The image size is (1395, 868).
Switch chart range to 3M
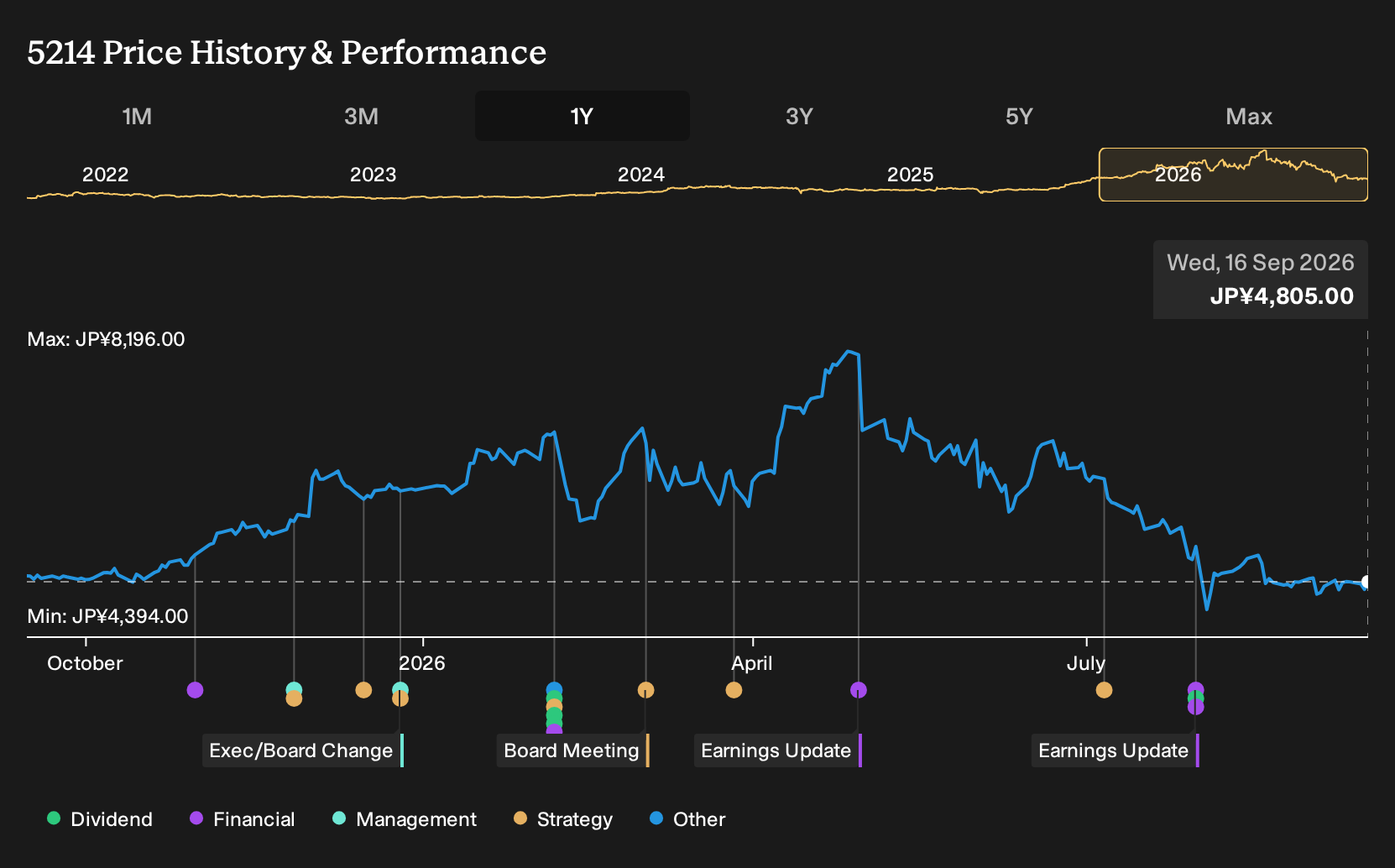click(361, 116)
